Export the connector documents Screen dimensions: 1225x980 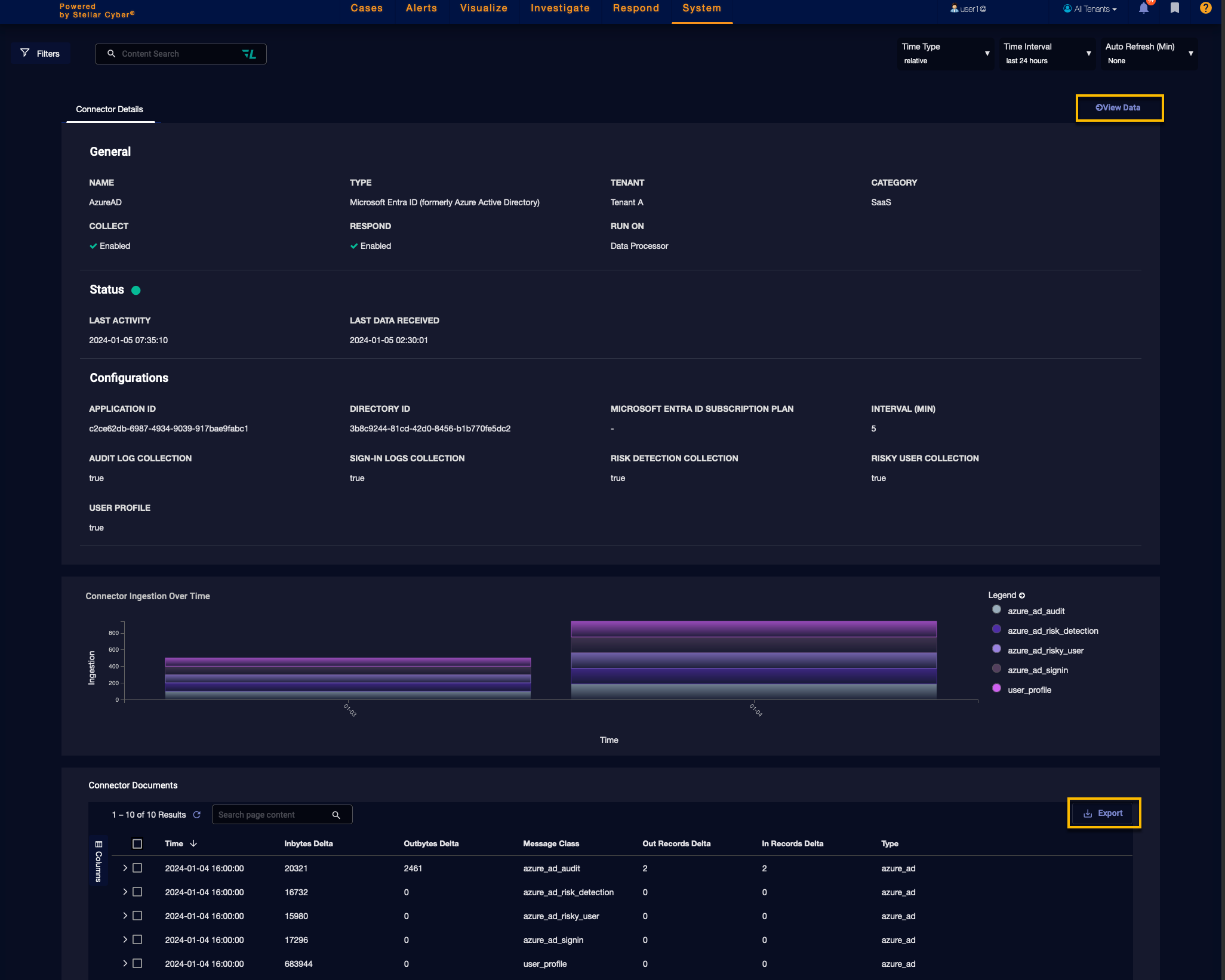[x=1103, y=813]
